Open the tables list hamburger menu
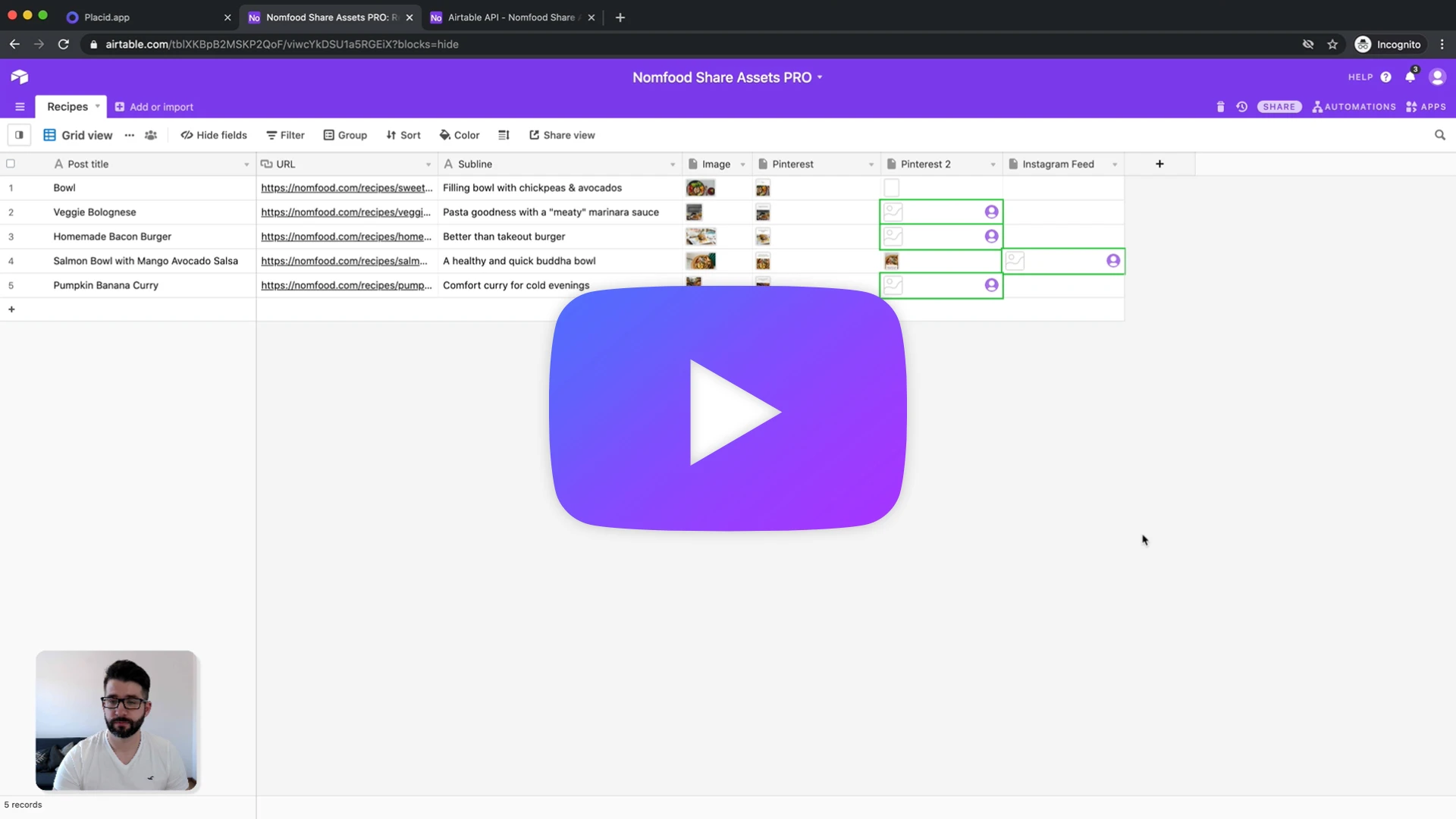1456x819 pixels. [x=20, y=107]
